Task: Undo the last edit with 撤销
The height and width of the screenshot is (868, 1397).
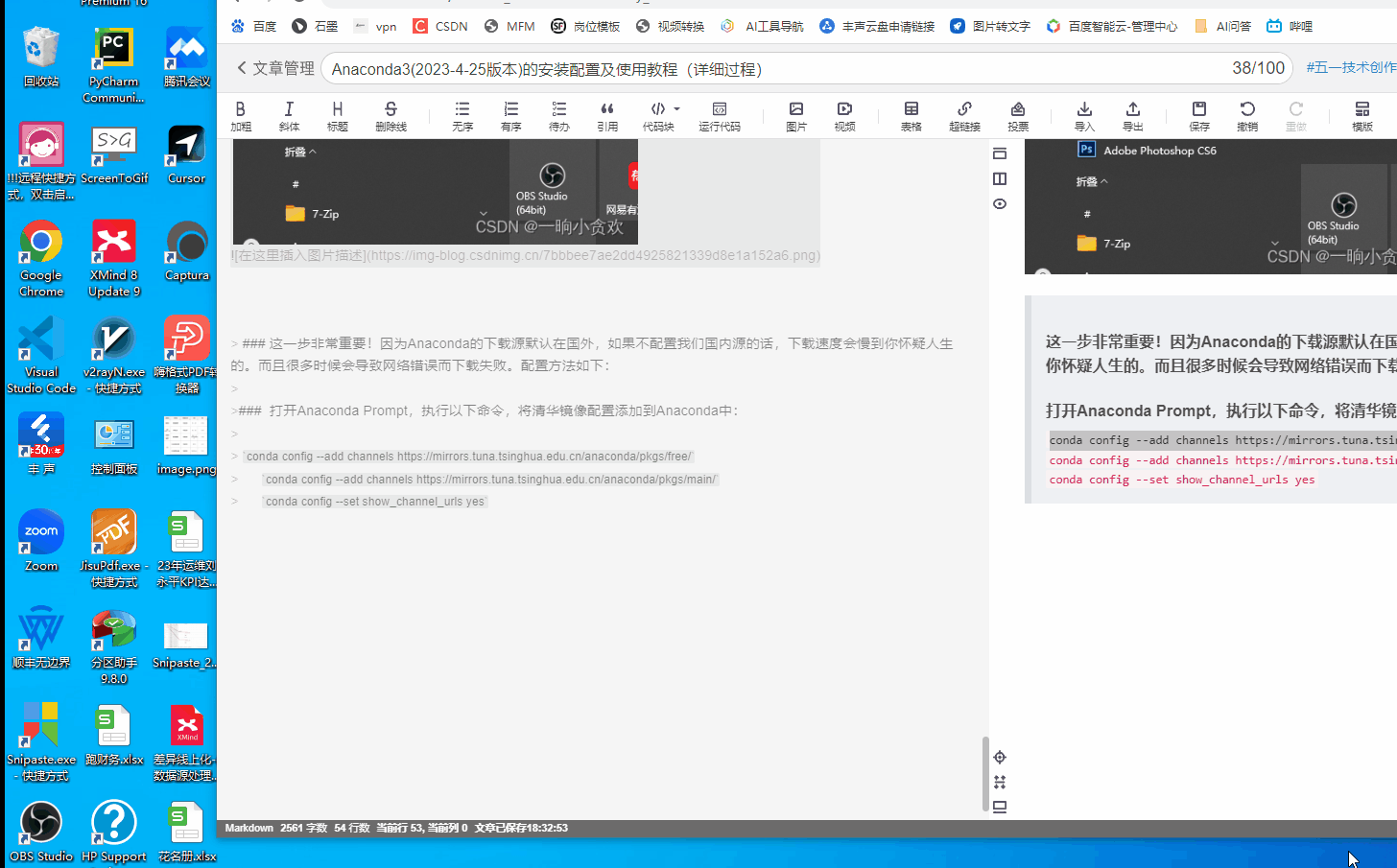Action: pos(1247,115)
